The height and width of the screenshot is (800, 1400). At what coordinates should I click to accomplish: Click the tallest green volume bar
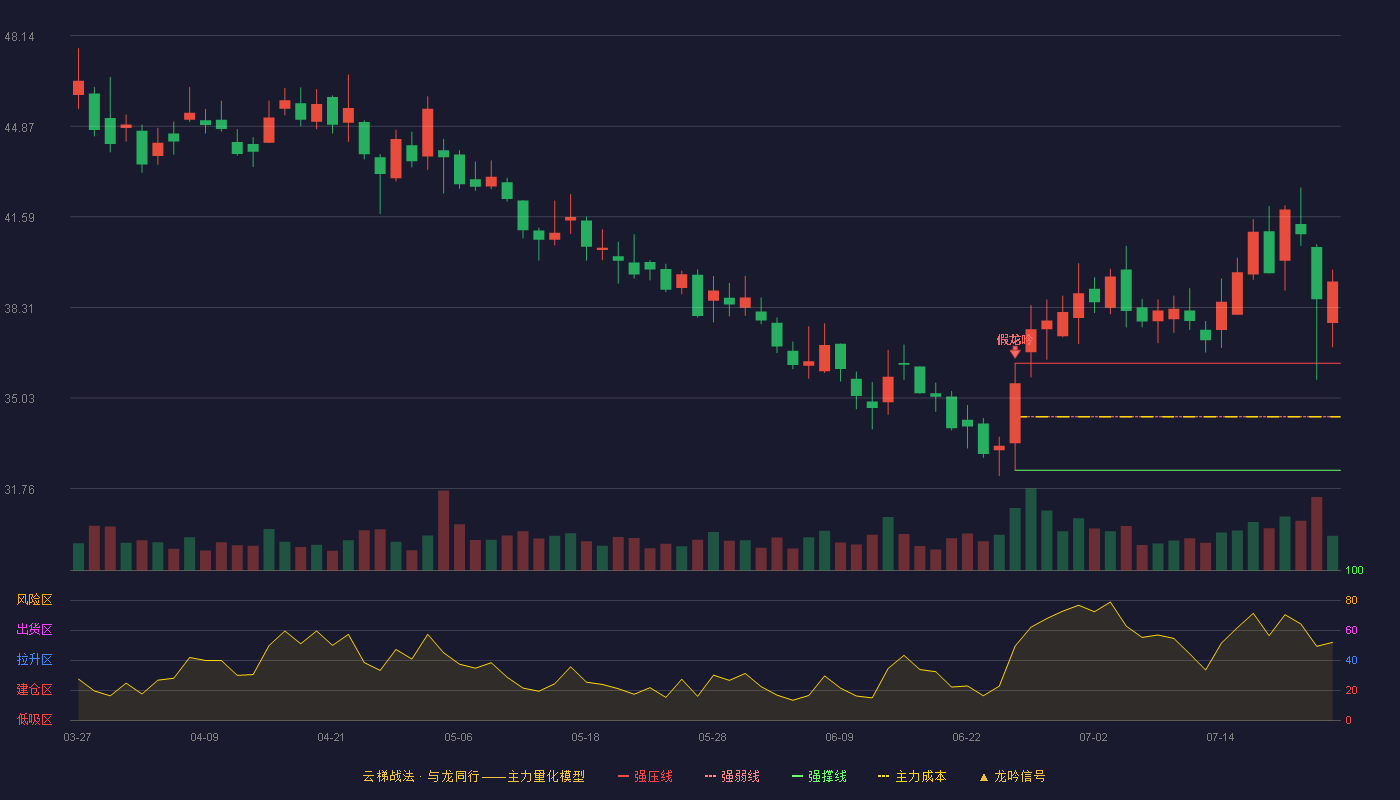[1031, 530]
